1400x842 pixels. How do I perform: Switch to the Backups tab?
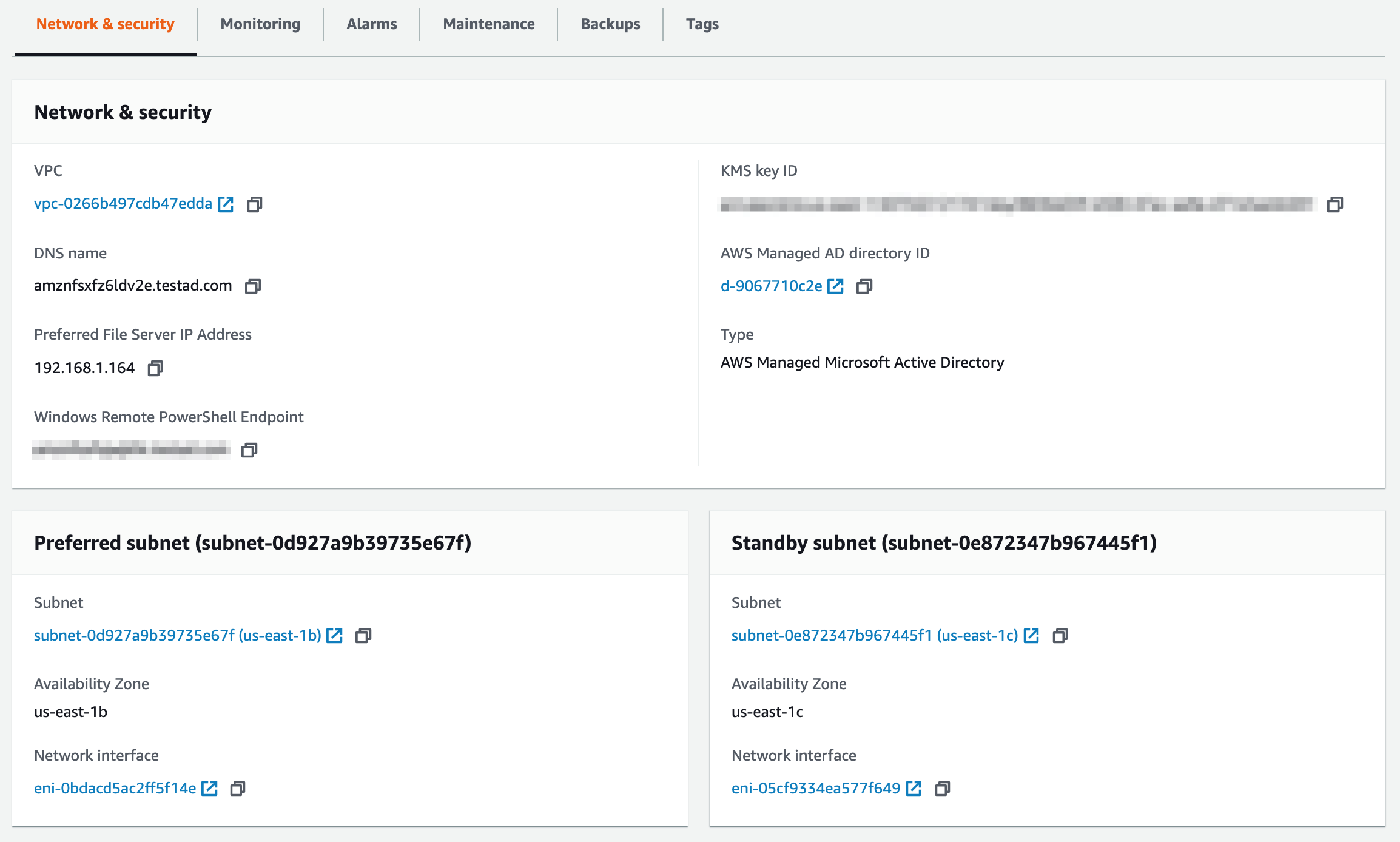click(610, 24)
